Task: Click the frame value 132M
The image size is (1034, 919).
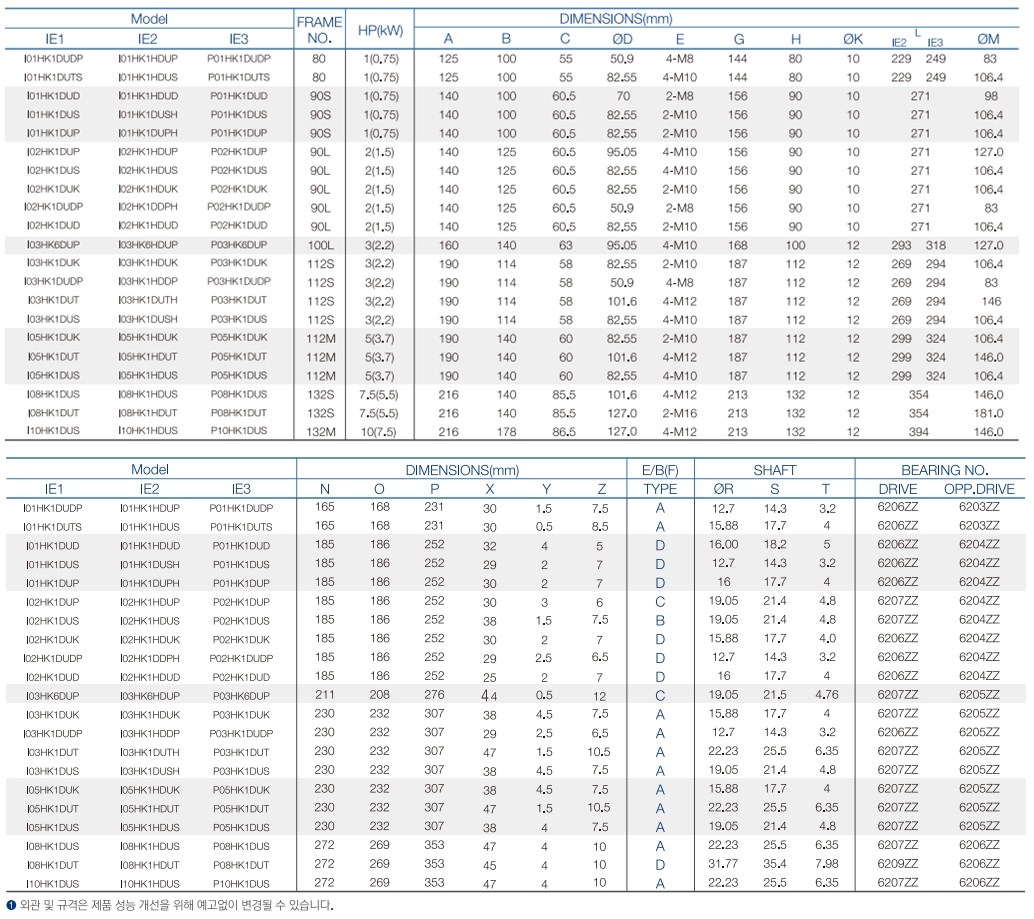Action: pos(320,432)
